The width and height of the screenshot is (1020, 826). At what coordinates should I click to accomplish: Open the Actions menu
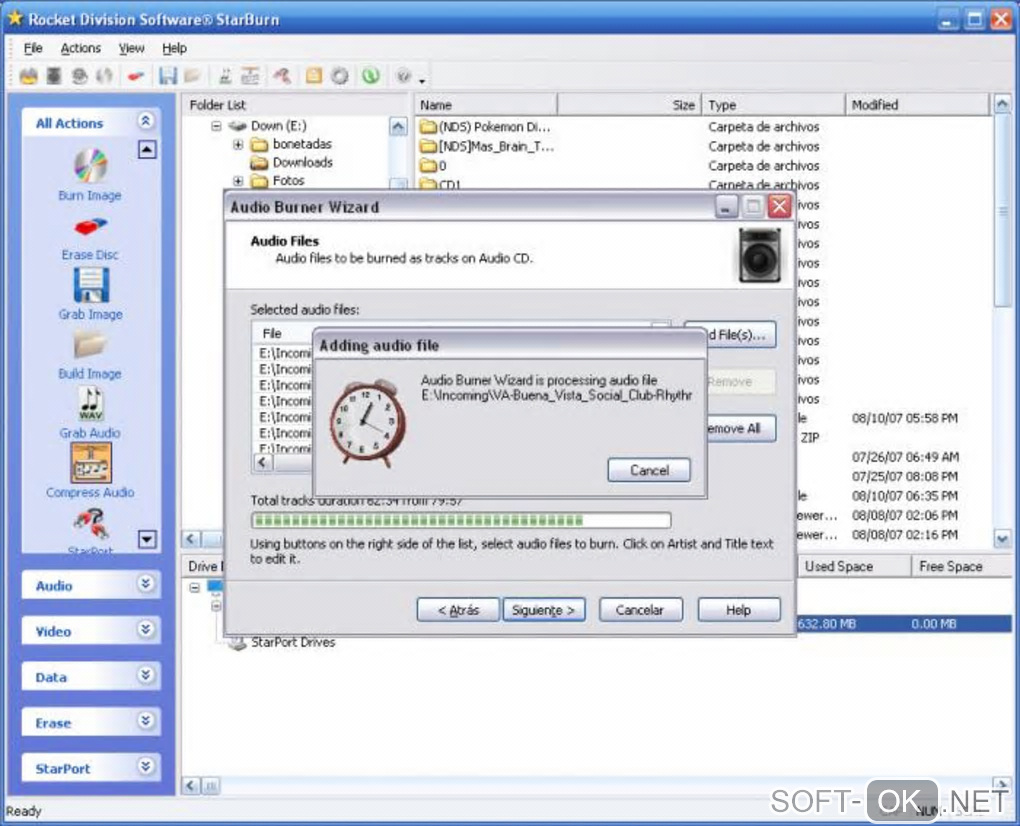click(81, 48)
